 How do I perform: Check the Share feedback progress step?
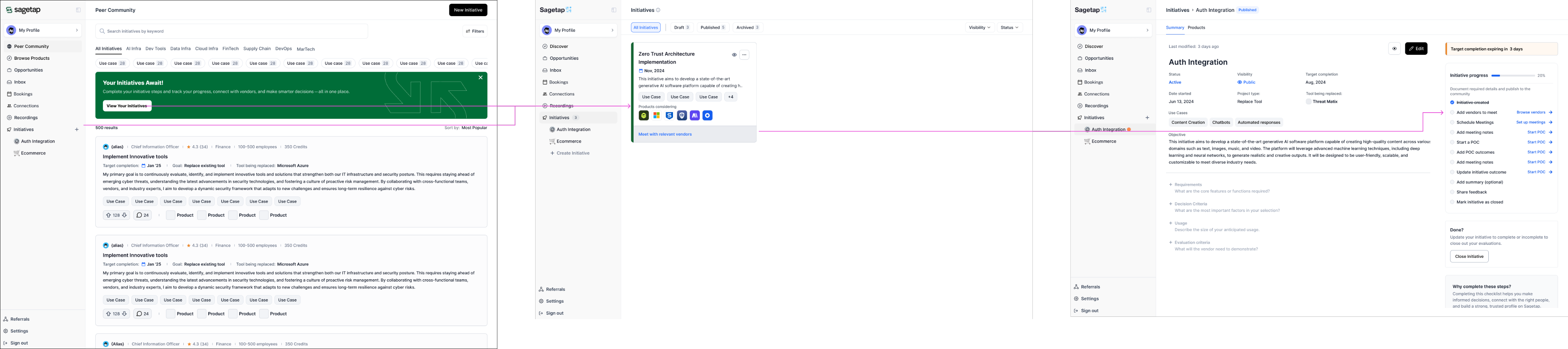1452,192
